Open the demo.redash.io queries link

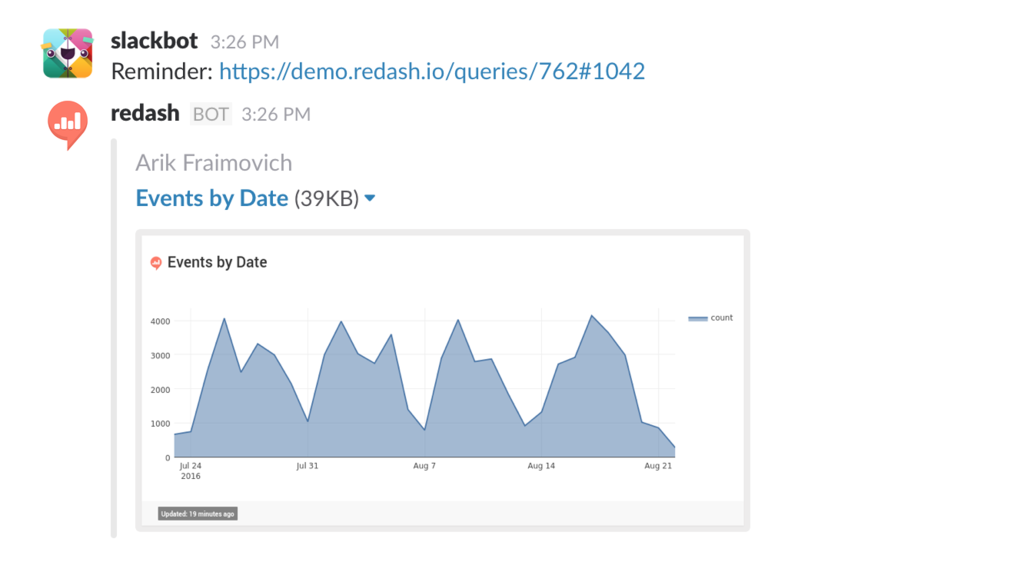pyautogui.click(x=432, y=71)
